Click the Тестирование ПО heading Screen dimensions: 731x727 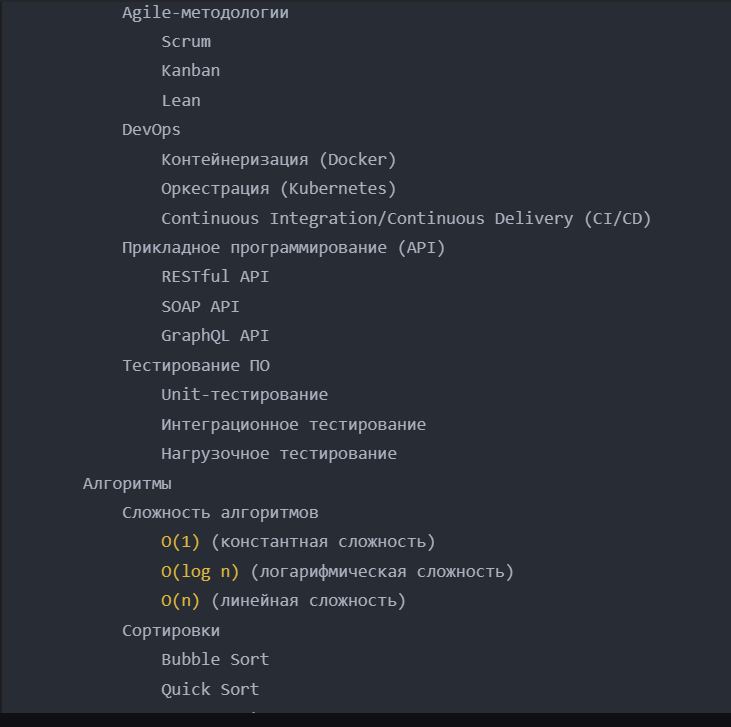point(196,366)
